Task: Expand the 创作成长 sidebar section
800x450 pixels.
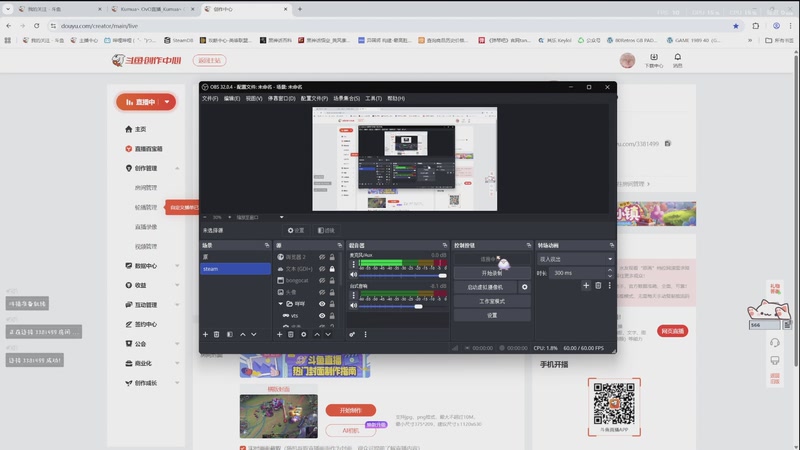Action: coord(177,383)
